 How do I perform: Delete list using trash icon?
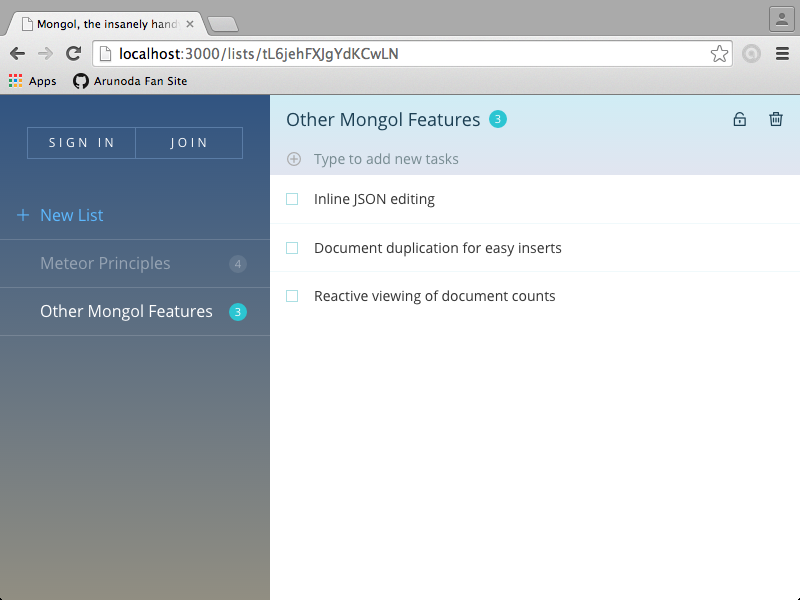[776, 119]
